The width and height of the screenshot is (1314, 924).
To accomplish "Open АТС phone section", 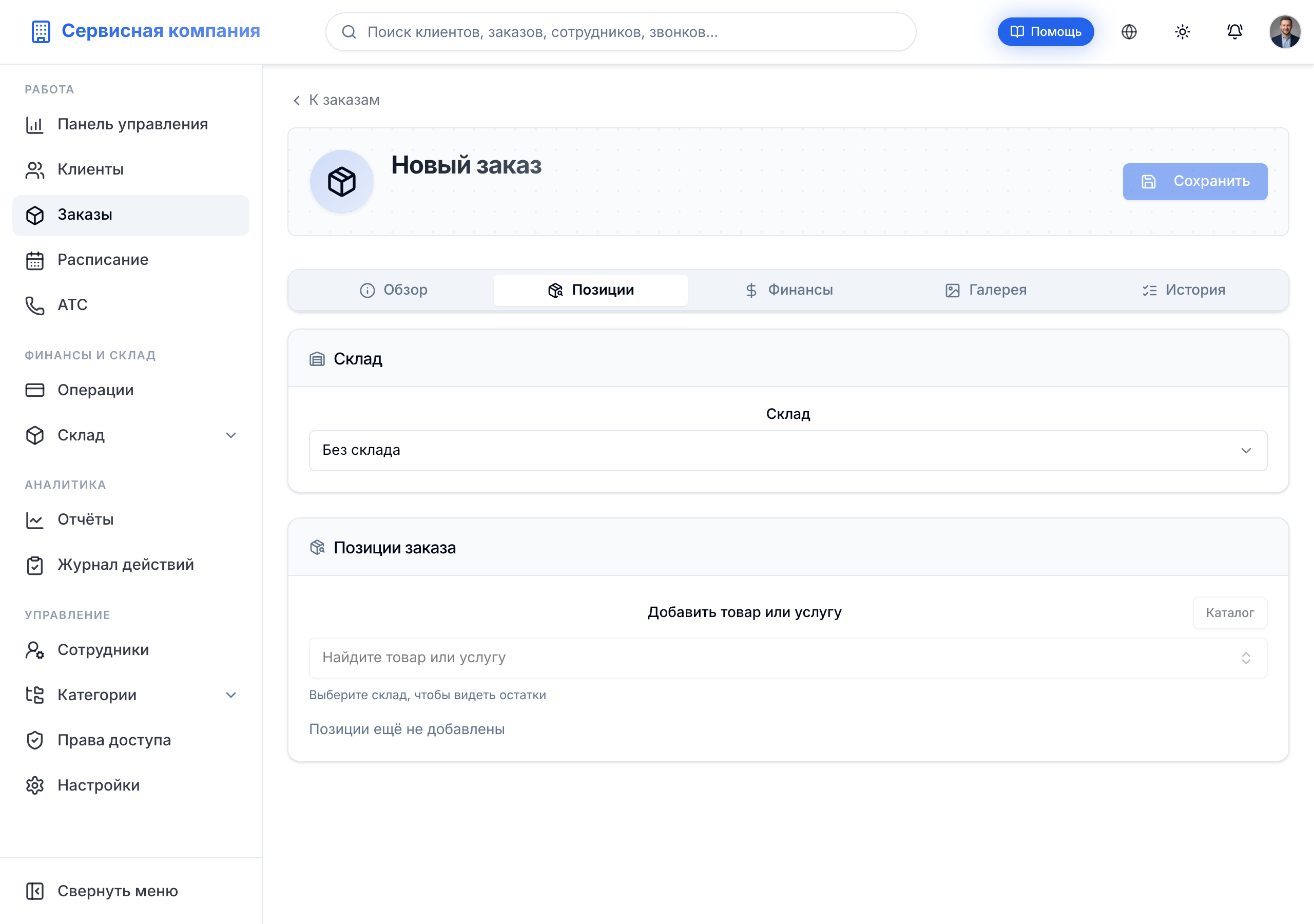I will [130, 304].
